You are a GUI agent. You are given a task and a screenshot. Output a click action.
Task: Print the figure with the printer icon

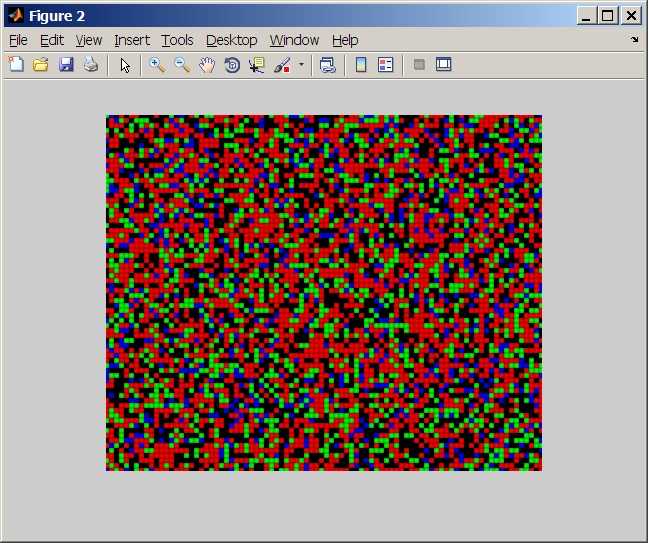(x=91, y=65)
